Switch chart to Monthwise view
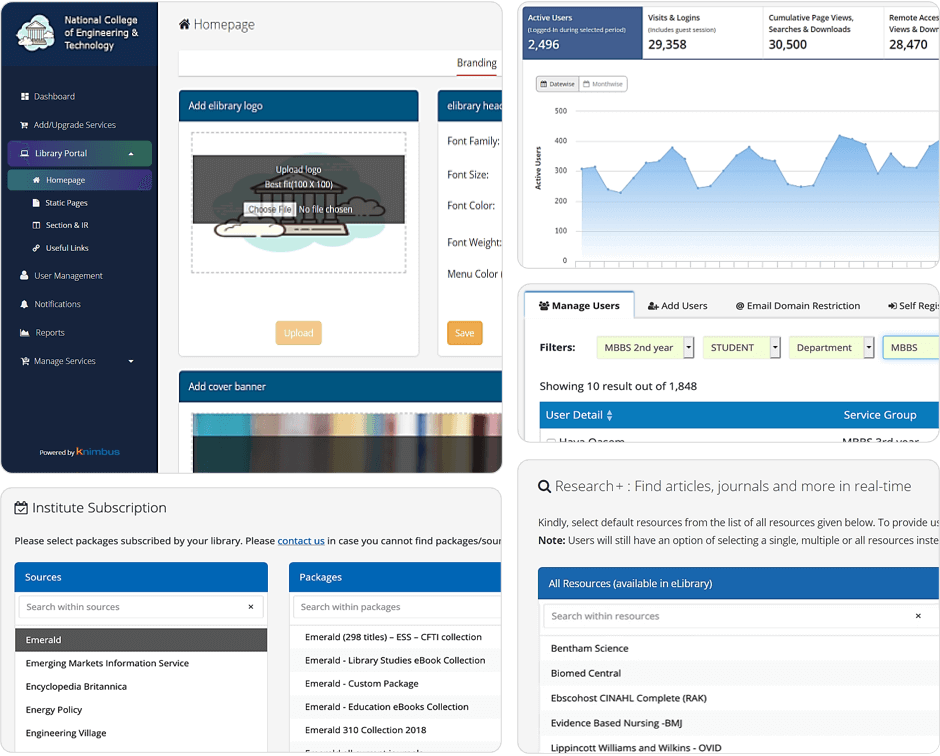This screenshot has width=940, height=756. [x=604, y=84]
